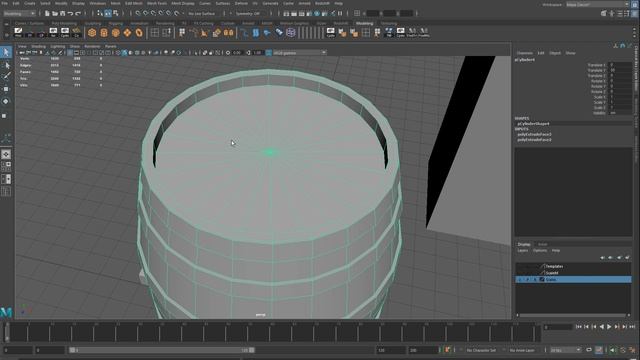Redo using the status line arrow
This screenshot has width=640, height=360.
[78, 13]
